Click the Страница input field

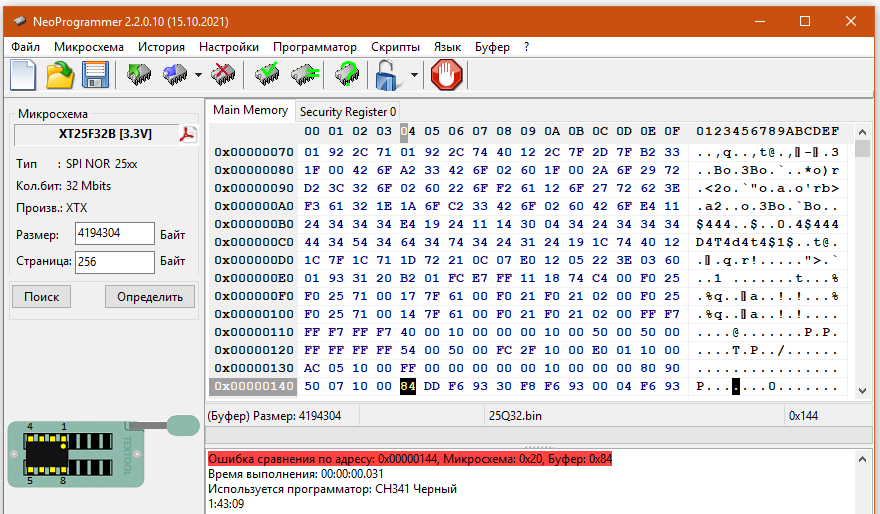pyautogui.click(x=114, y=262)
